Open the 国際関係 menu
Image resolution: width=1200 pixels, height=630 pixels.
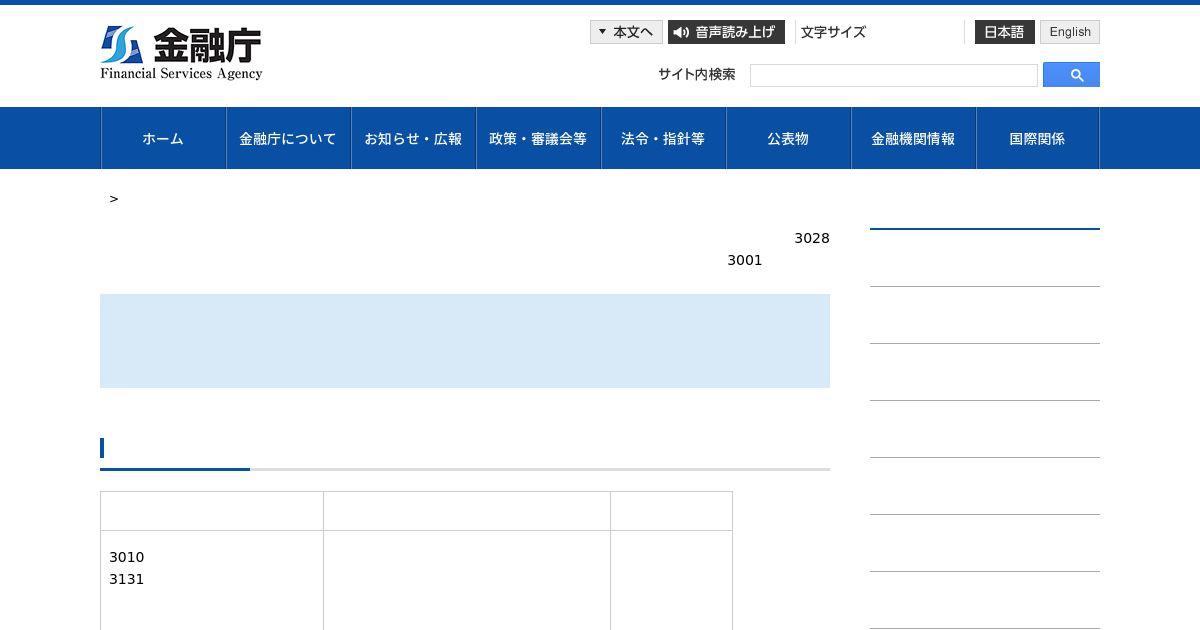point(1037,138)
